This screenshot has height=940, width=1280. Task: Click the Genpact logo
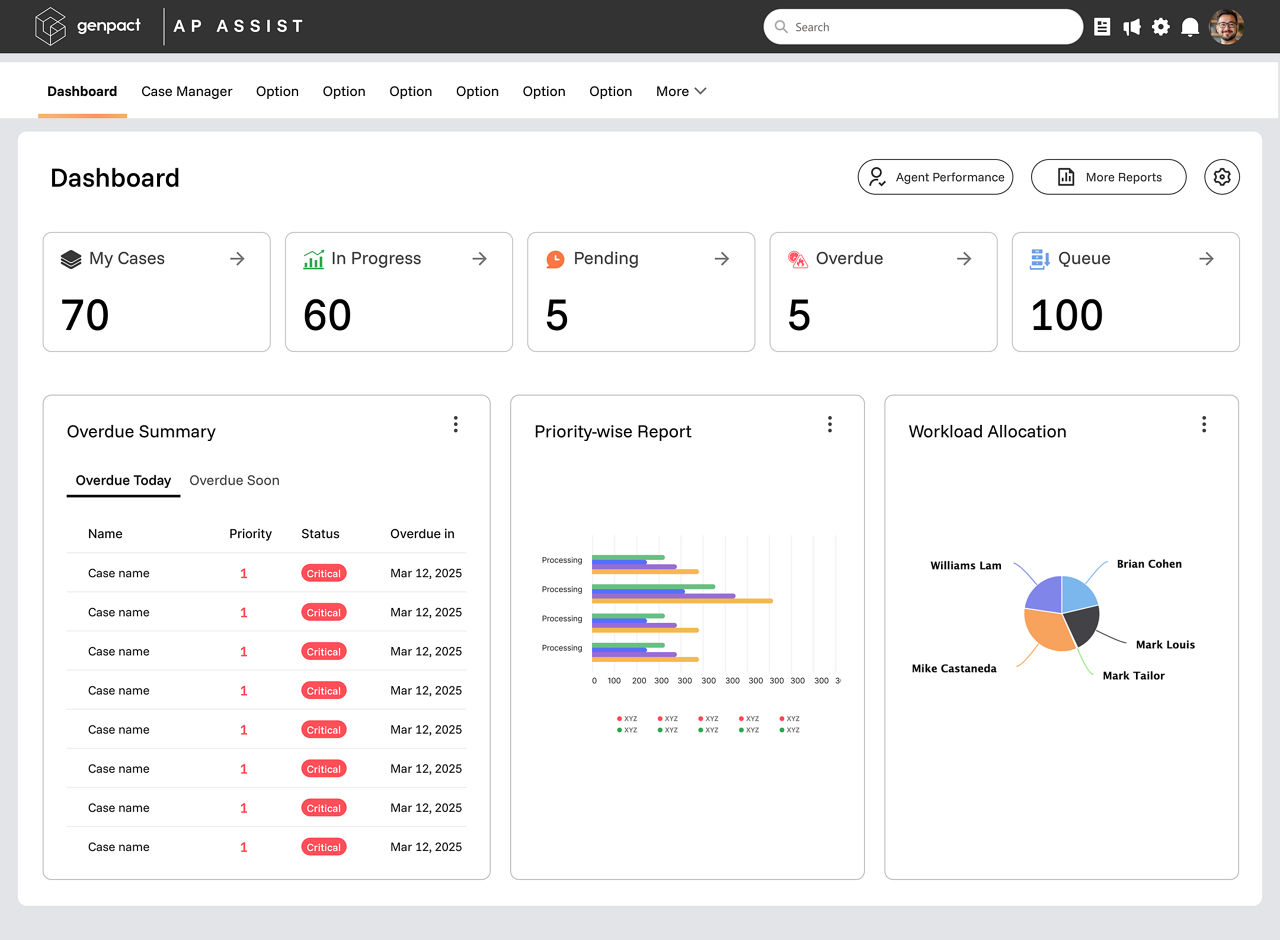pos(88,26)
